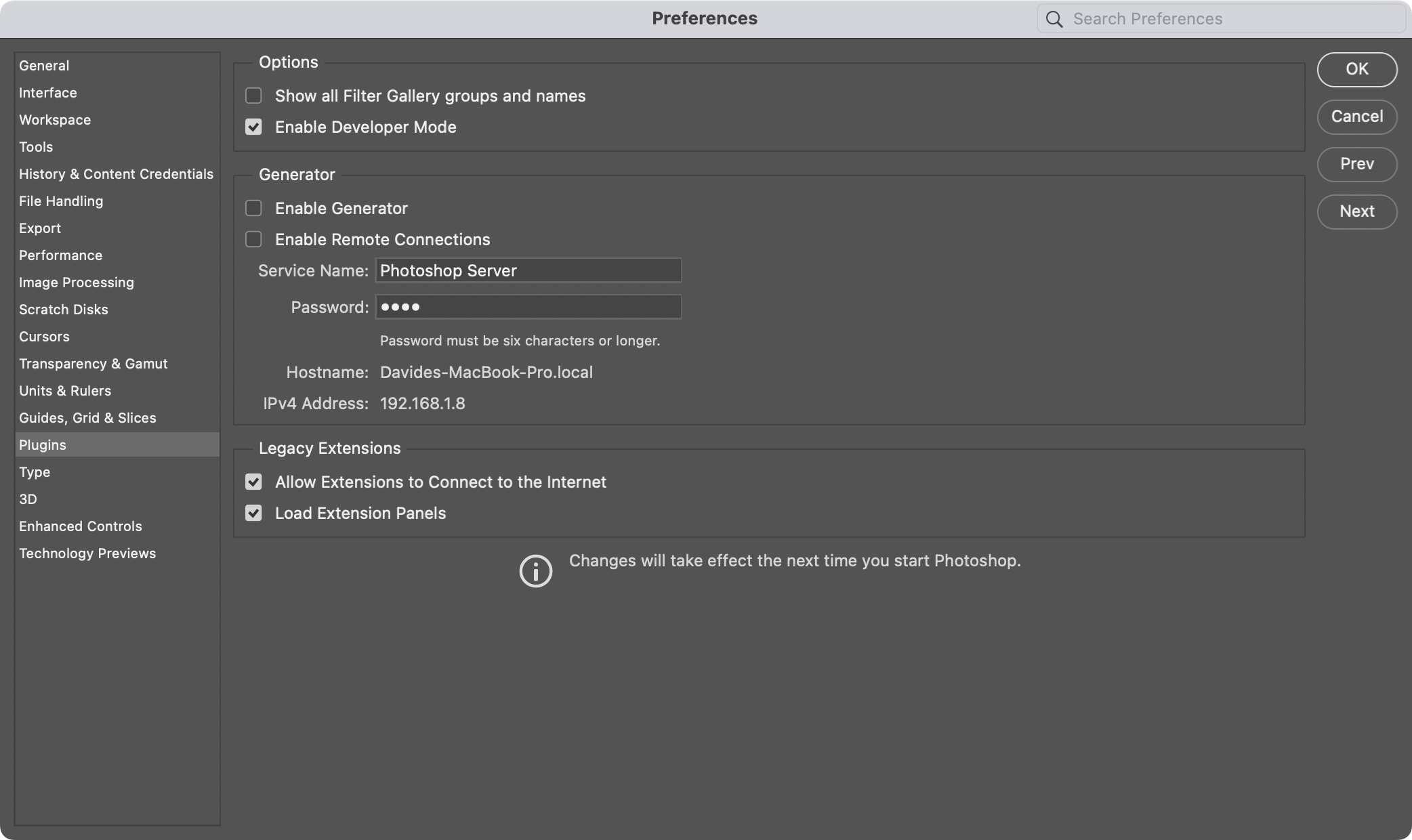The image size is (1412, 840).
Task: Enable Enable Generator checkbox
Action: coord(253,208)
